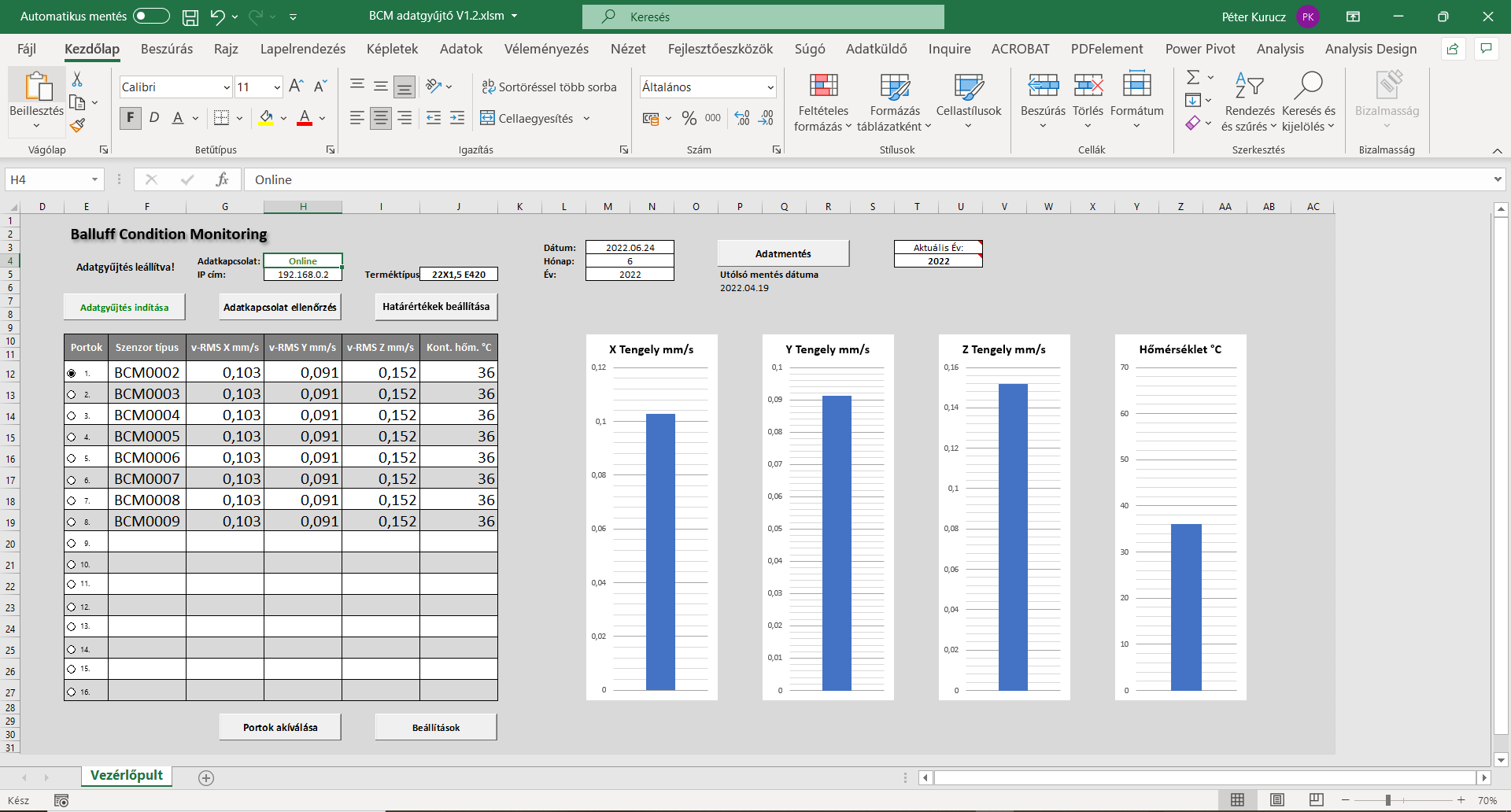Click the AutoSum sigma icon
The width and height of the screenshot is (1511, 812).
pos(1193,78)
